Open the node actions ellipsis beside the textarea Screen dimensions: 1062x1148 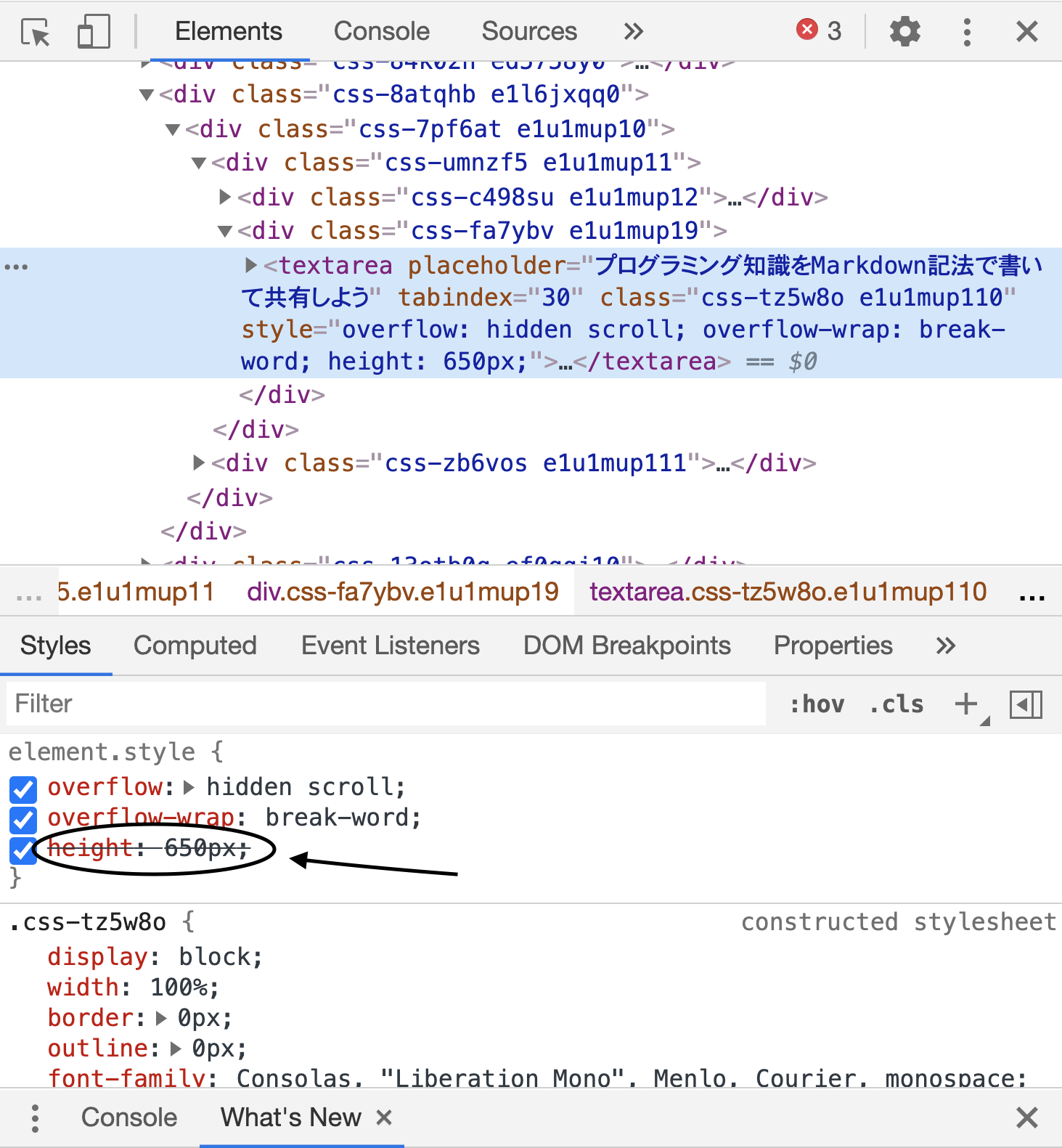16,267
